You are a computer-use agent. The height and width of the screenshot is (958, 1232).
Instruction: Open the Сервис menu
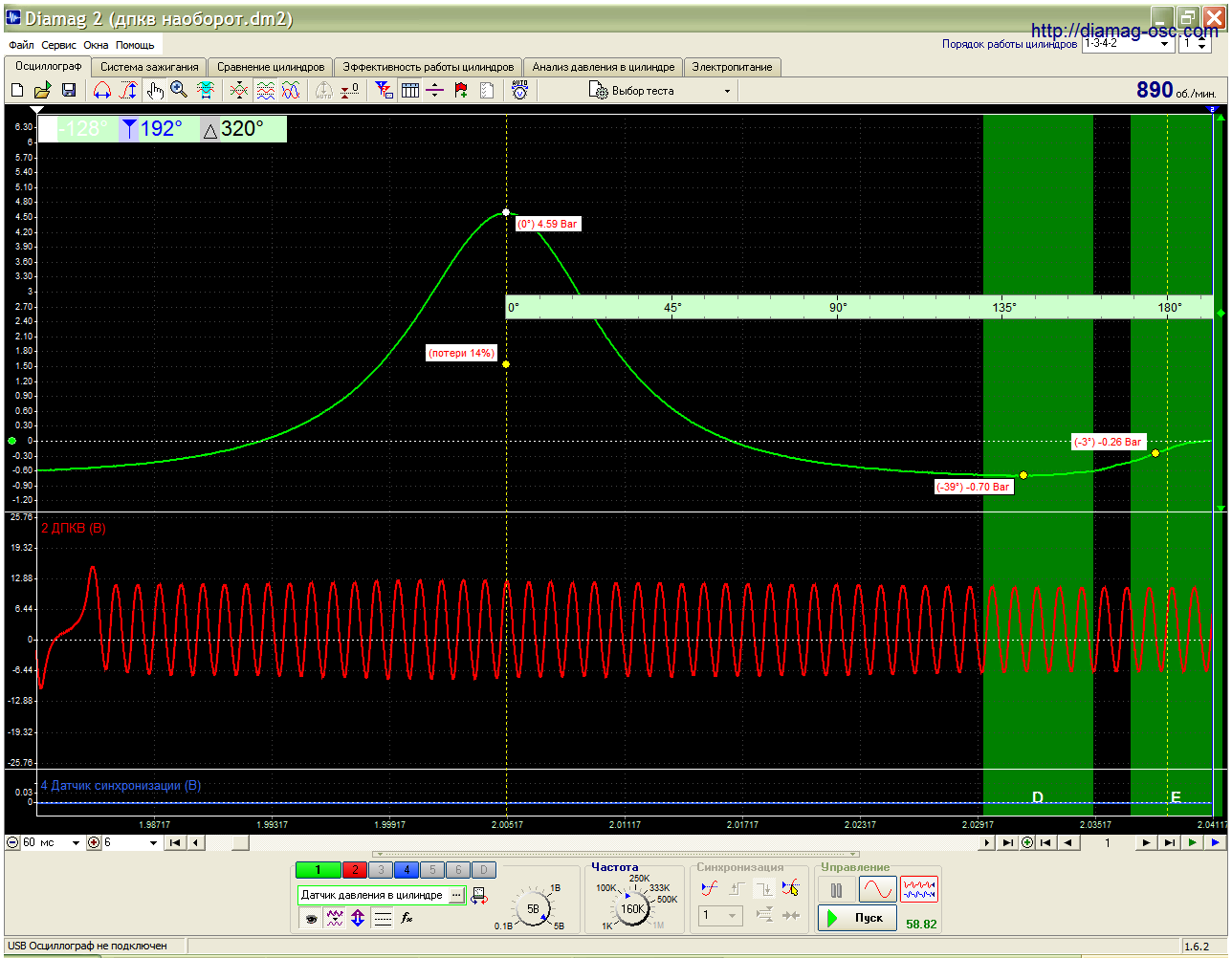click(58, 45)
